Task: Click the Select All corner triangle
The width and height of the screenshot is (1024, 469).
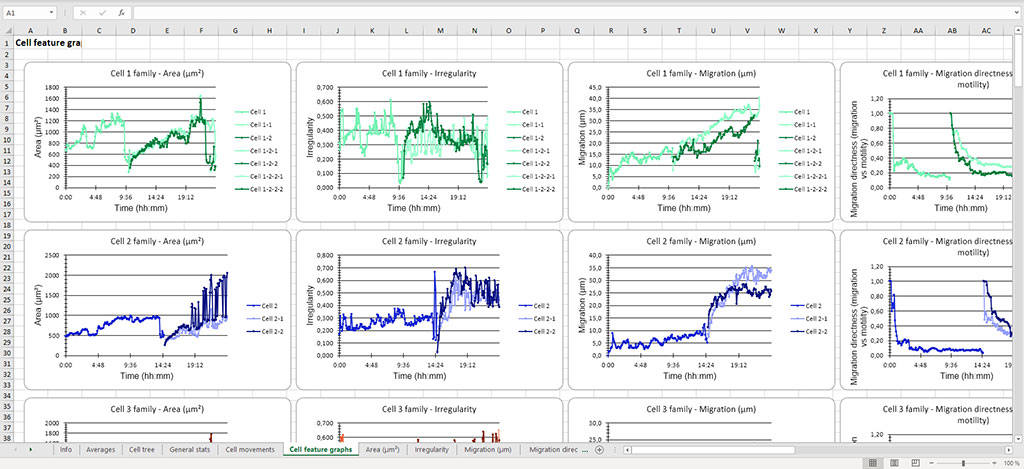Action: click(7, 31)
